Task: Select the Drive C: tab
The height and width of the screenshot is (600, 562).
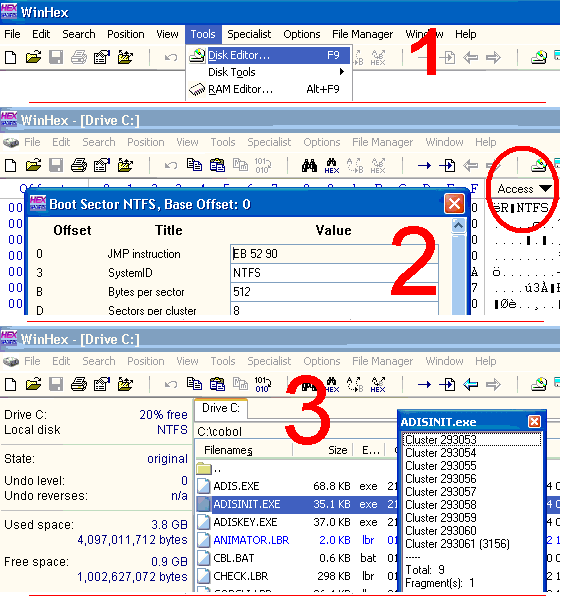Action: click(221, 409)
